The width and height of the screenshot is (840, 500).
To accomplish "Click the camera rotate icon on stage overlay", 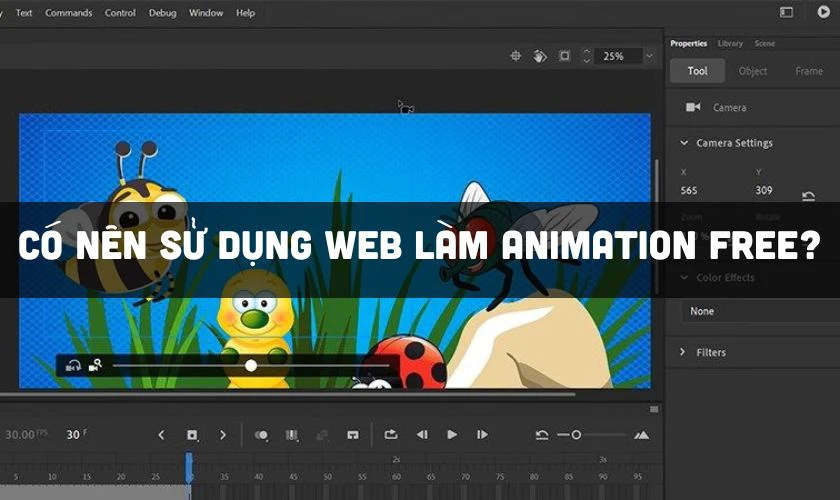I will tap(73, 366).
